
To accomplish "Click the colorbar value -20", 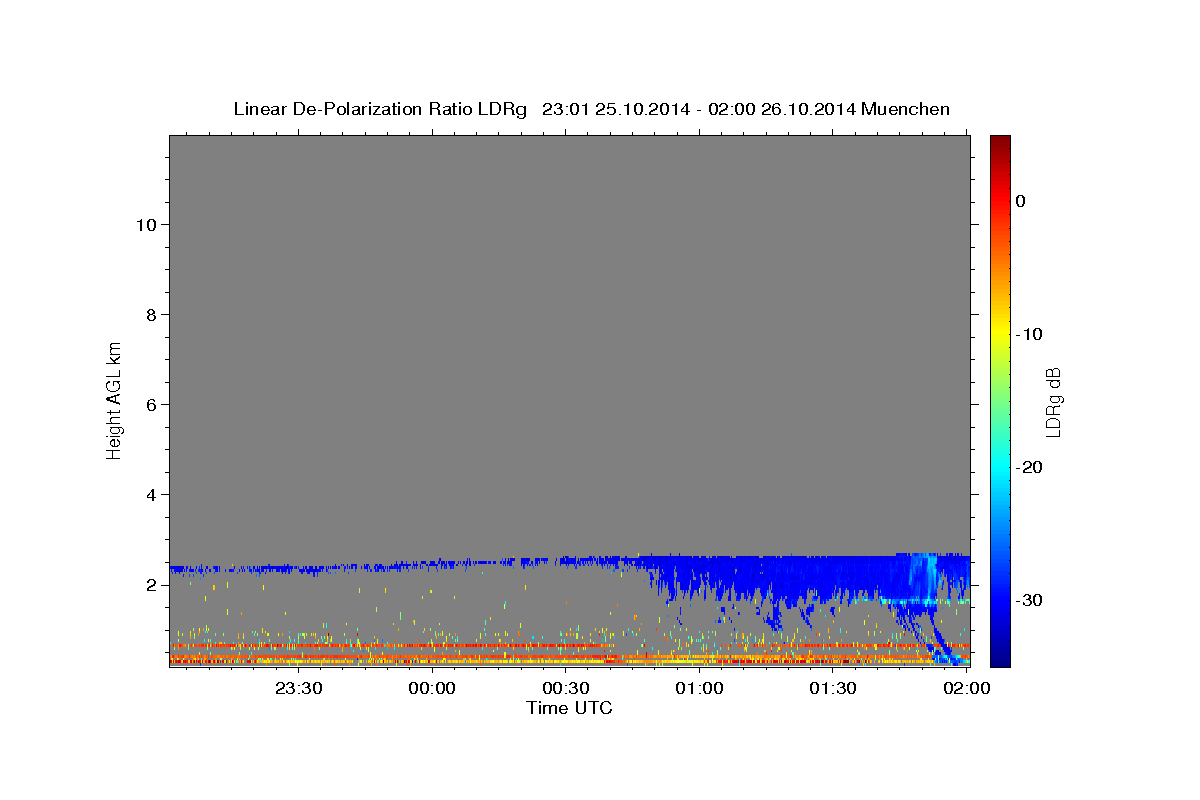I will [1030, 467].
